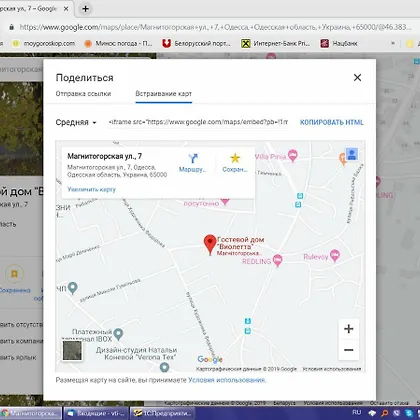Zoom out with the minus button
420x420 pixels.
[x=349, y=350]
